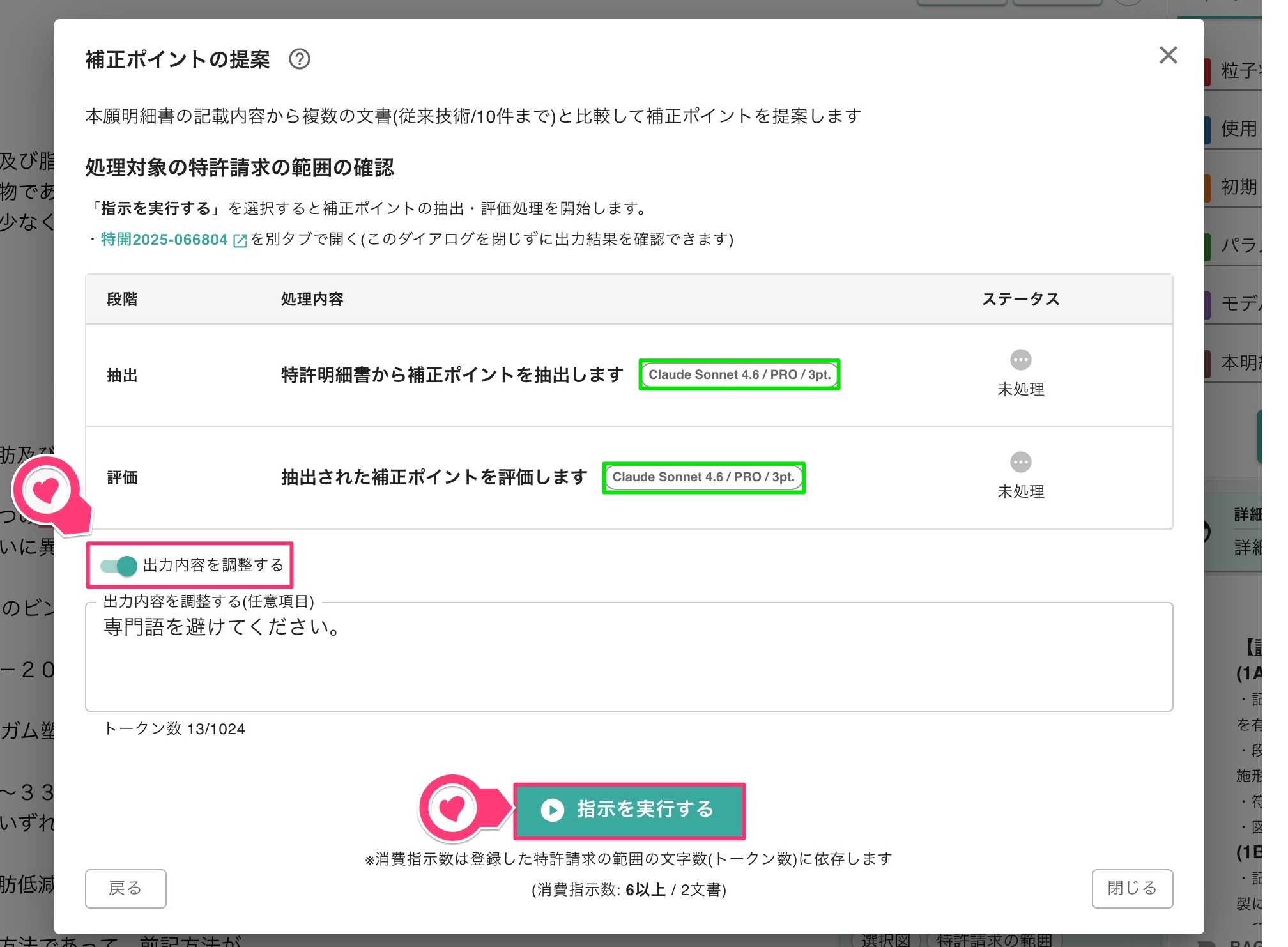Close the 補正ポイントの提案 dialog with X
This screenshot has height=947, width=1288.
click(1168, 56)
